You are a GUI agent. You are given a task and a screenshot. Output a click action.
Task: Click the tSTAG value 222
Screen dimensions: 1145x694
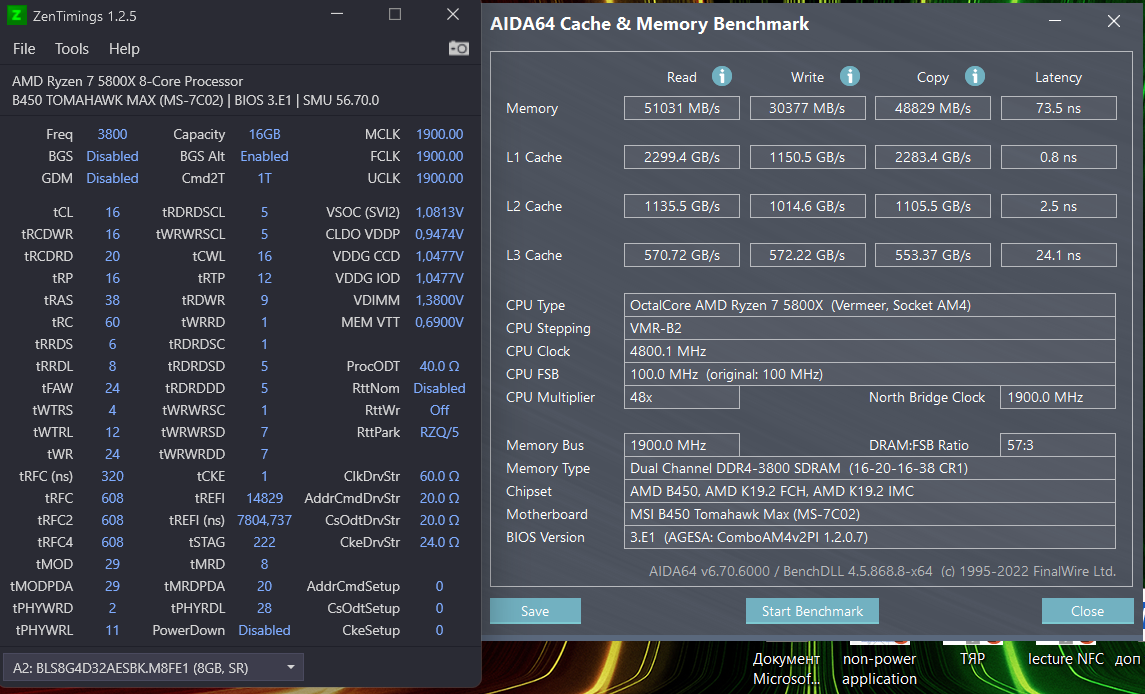click(264, 542)
